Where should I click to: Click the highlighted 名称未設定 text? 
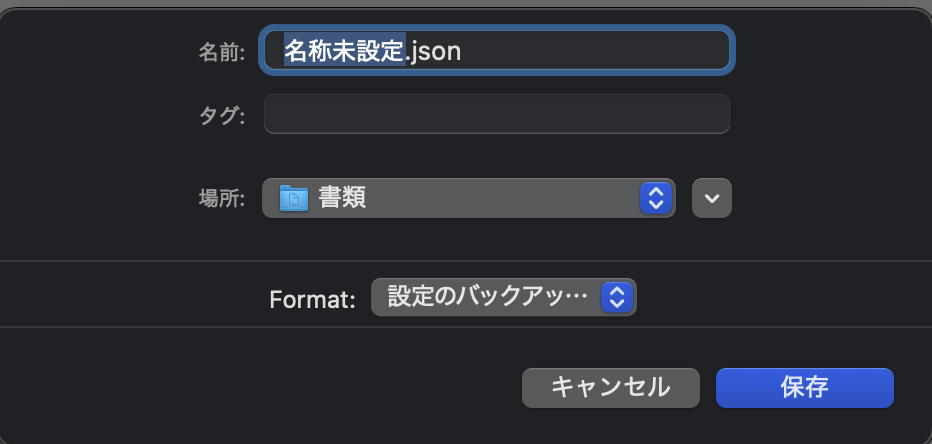coord(345,50)
